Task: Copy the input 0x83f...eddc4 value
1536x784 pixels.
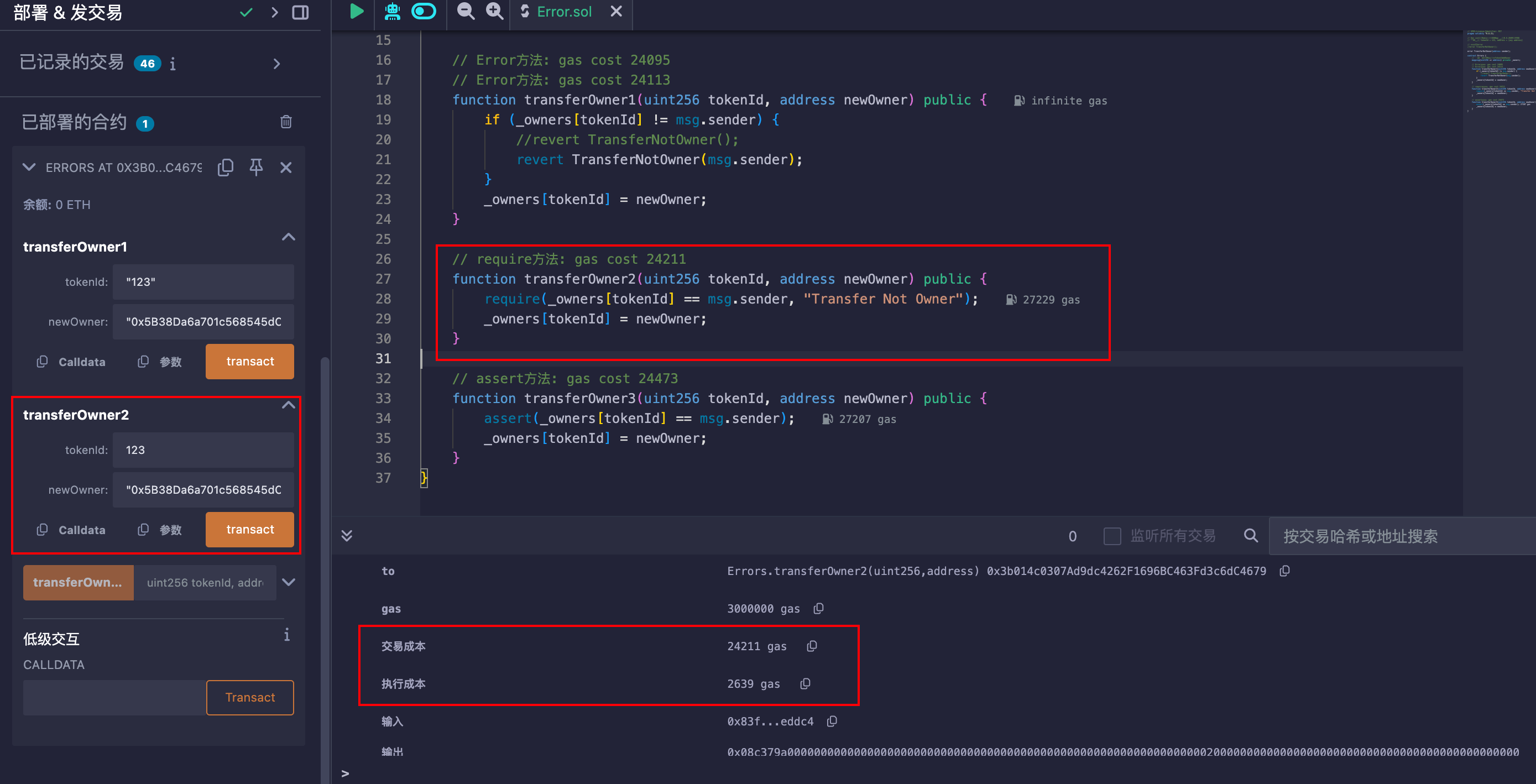Action: coord(832,722)
